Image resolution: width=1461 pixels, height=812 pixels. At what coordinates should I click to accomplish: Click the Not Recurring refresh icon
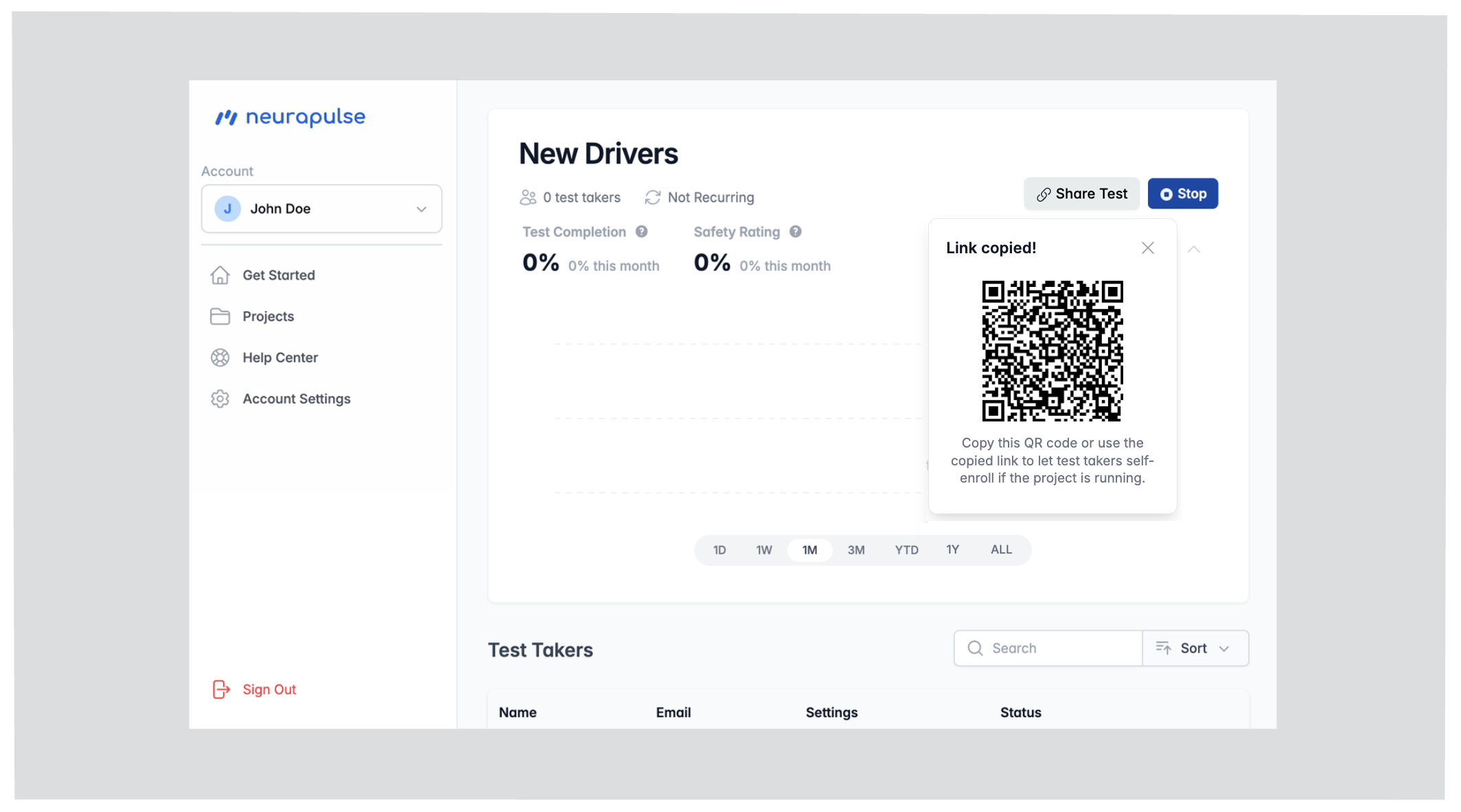coord(653,198)
